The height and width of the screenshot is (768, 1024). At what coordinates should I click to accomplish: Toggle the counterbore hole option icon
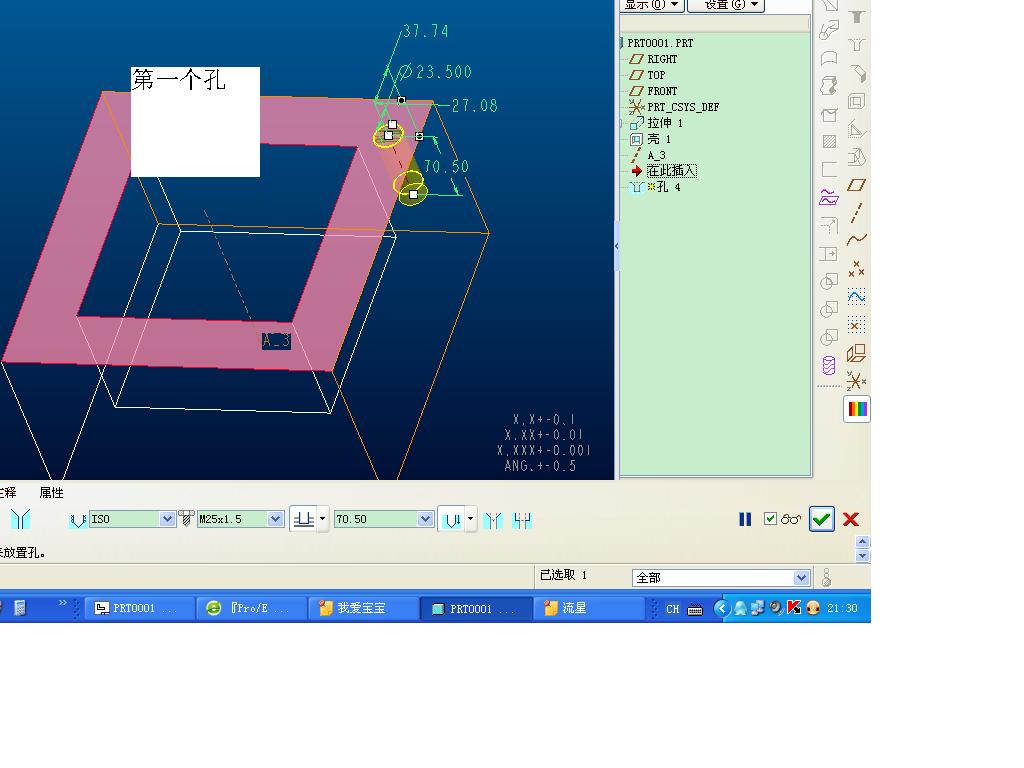click(x=522, y=520)
